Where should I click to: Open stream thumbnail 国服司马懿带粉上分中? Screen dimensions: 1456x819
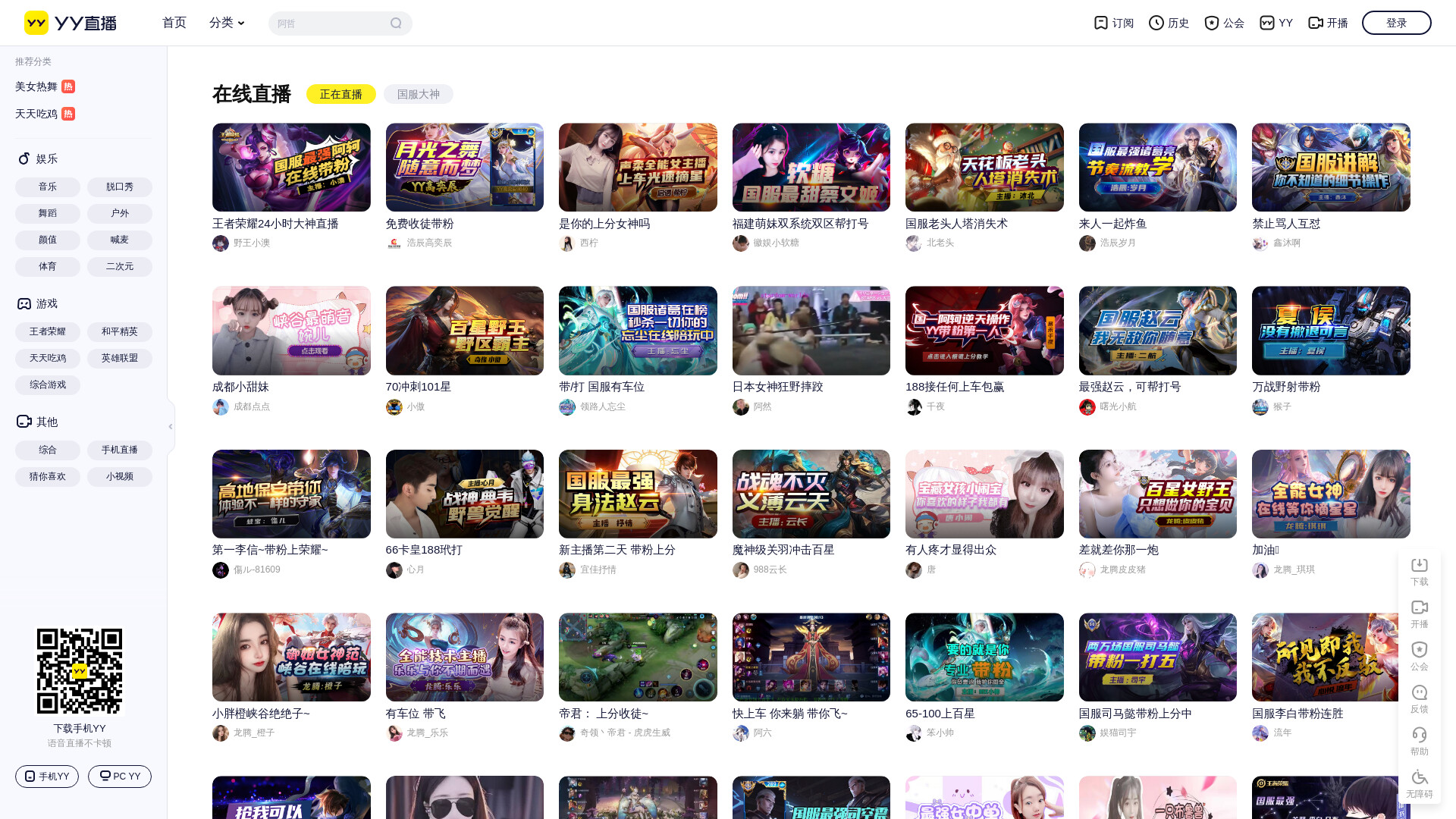point(1157,657)
